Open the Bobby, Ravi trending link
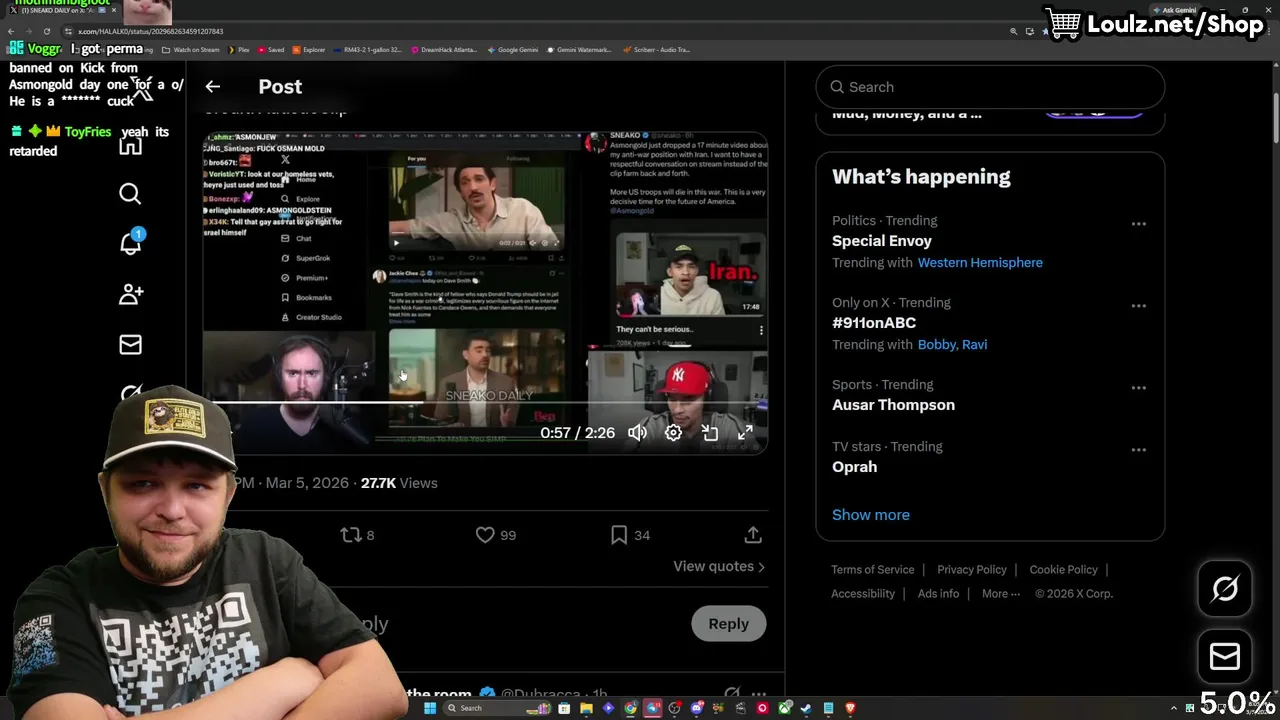 click(952, 344)
